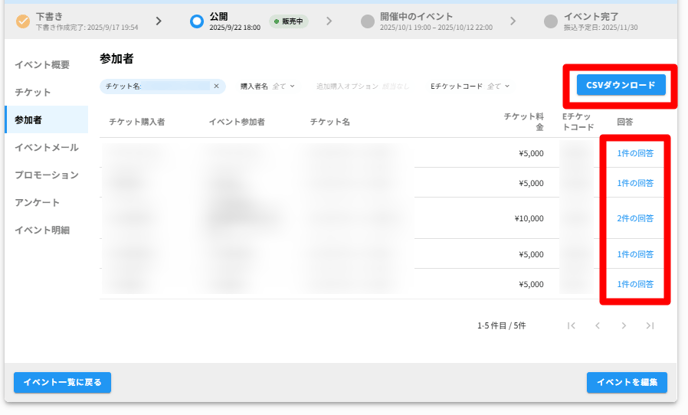This screenshot has width=688, height=415.
Task: Click the 公開 current step circle icon
Action: (197, 21)
